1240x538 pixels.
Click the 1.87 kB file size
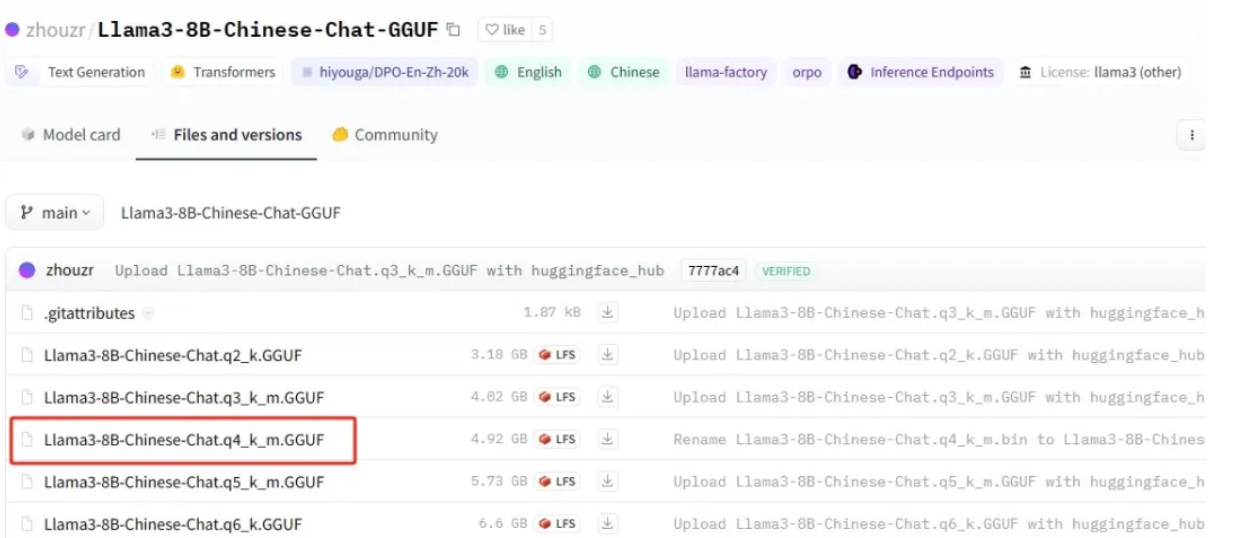[x=552, y=313]
